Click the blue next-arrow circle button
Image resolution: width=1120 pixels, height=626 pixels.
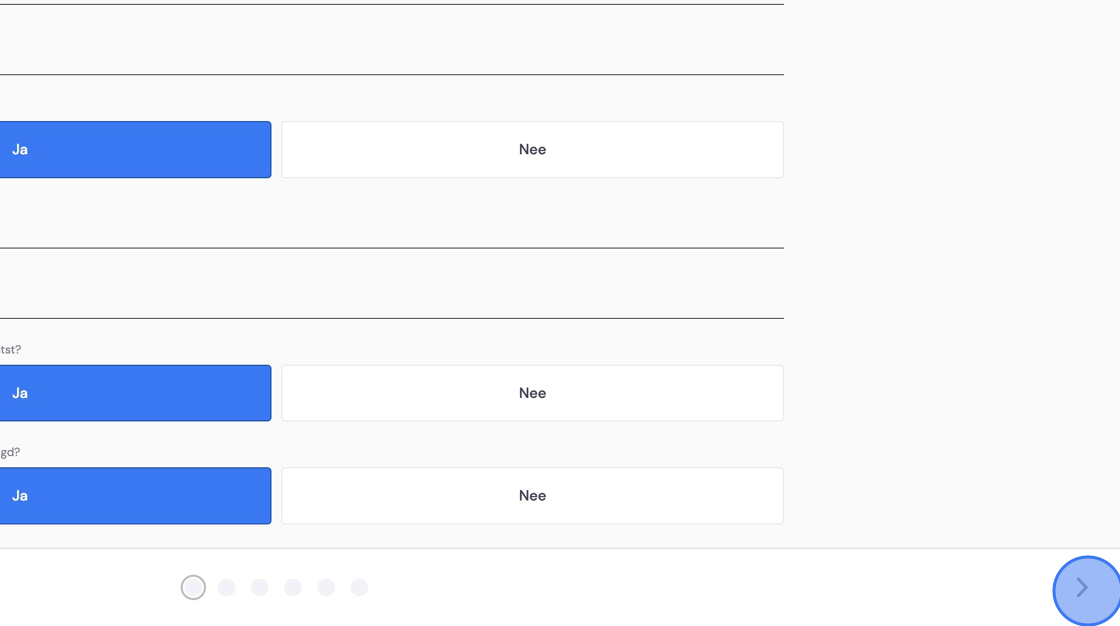point(1086,590)
